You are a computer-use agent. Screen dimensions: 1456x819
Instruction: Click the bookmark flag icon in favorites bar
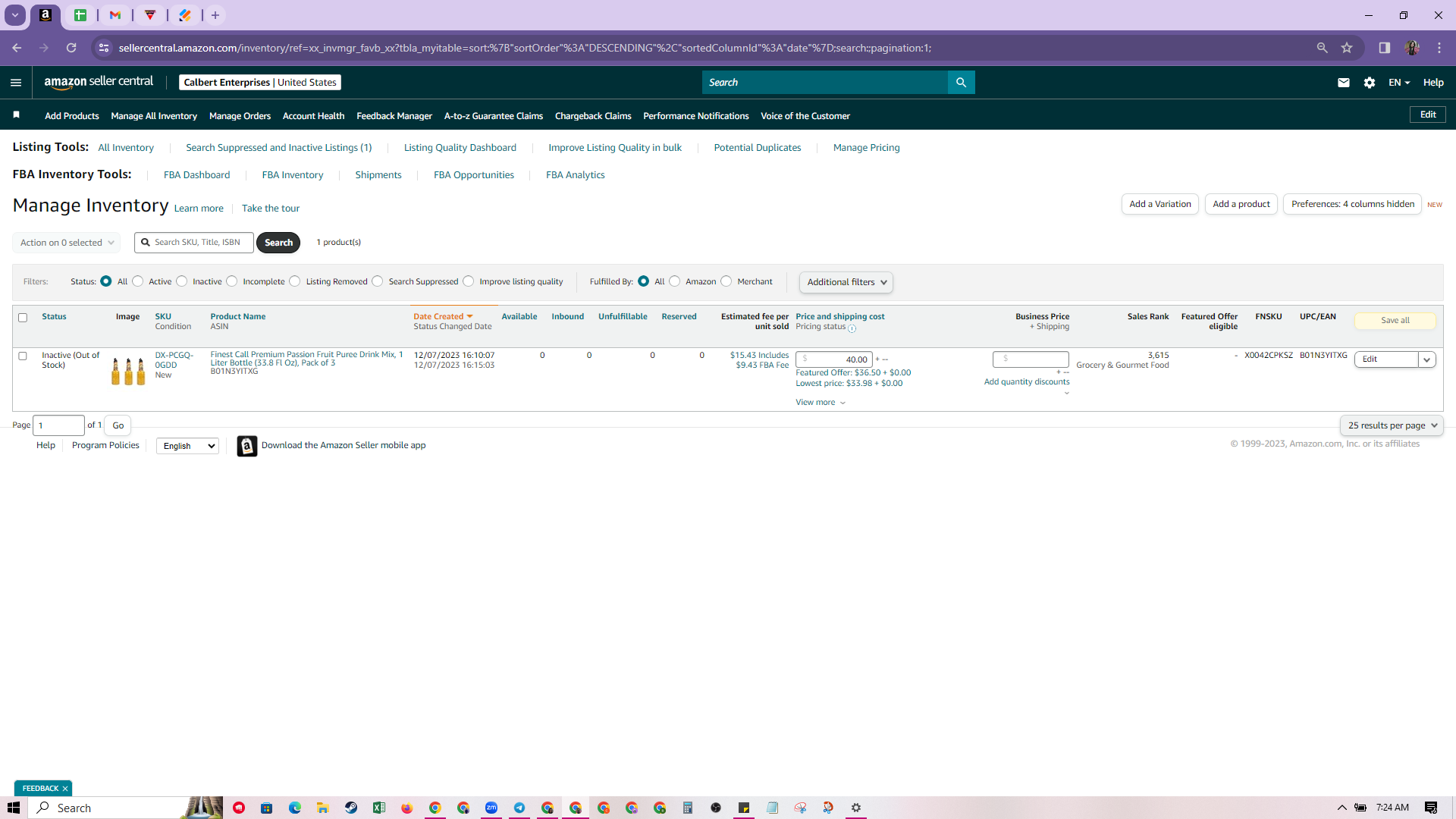click(x=16, y=115)
